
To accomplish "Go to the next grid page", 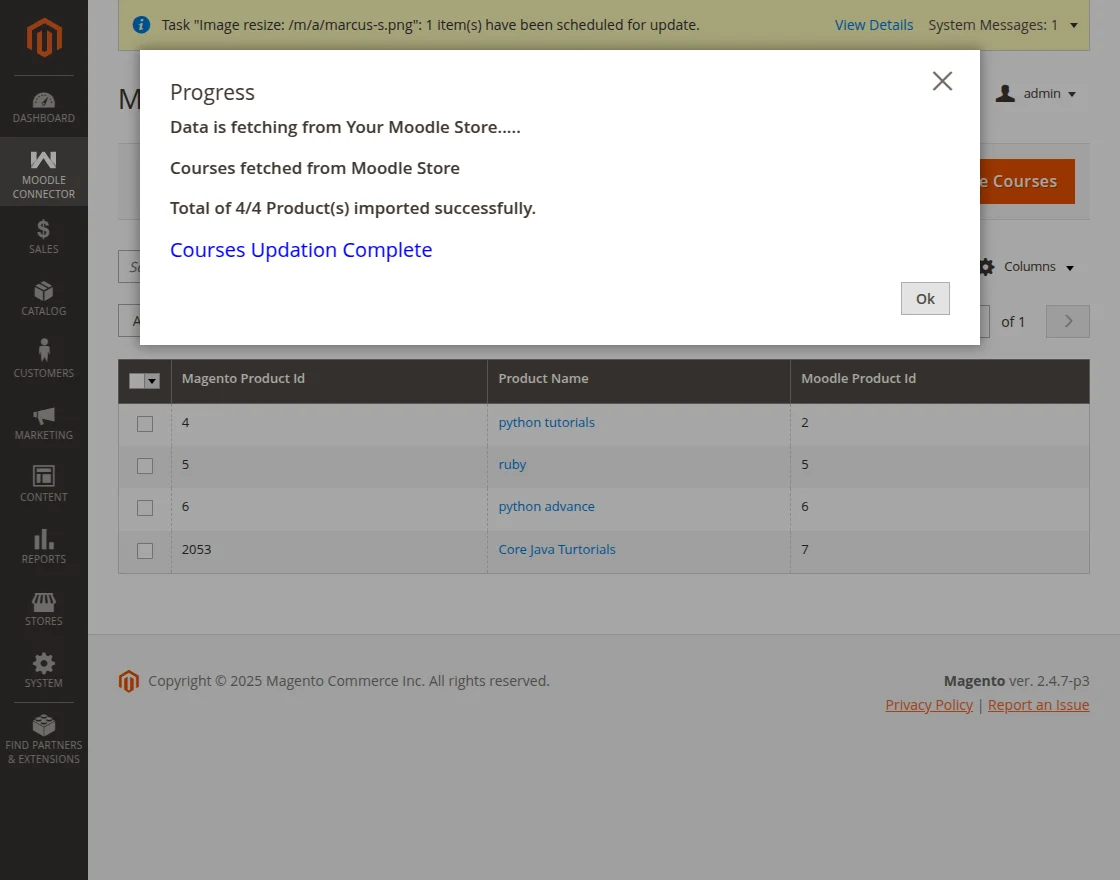I will [1068, 321].
